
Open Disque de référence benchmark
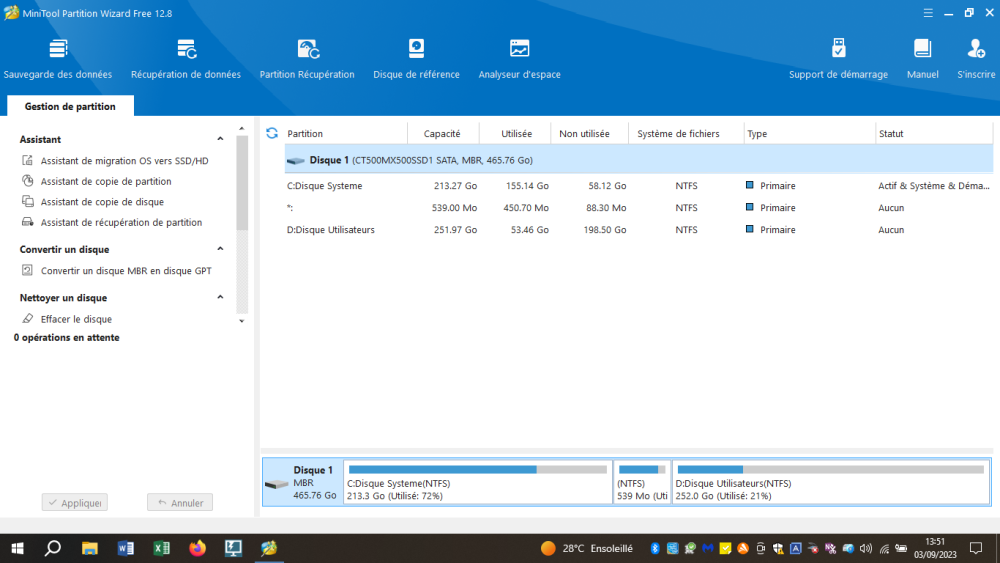416,59
